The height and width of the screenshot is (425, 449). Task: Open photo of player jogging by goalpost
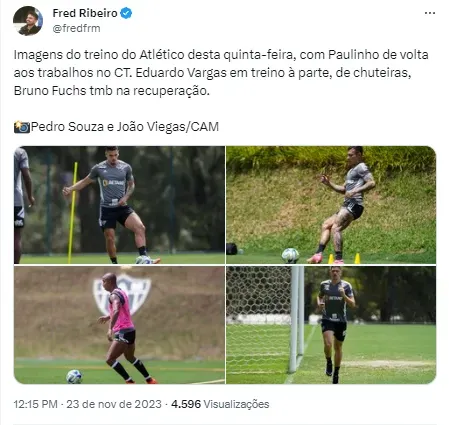point(331,325)
